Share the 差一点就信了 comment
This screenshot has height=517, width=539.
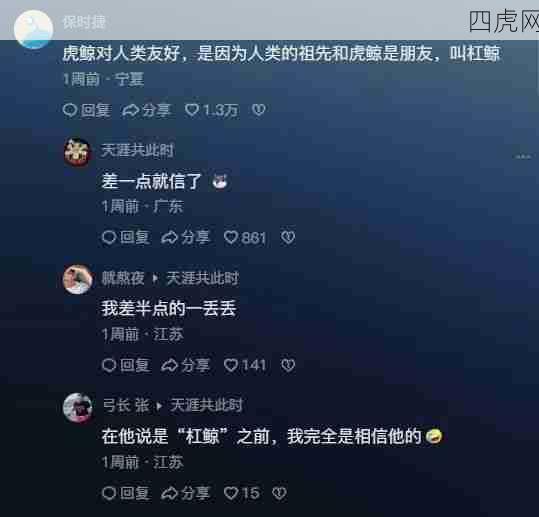coord(185,238)
